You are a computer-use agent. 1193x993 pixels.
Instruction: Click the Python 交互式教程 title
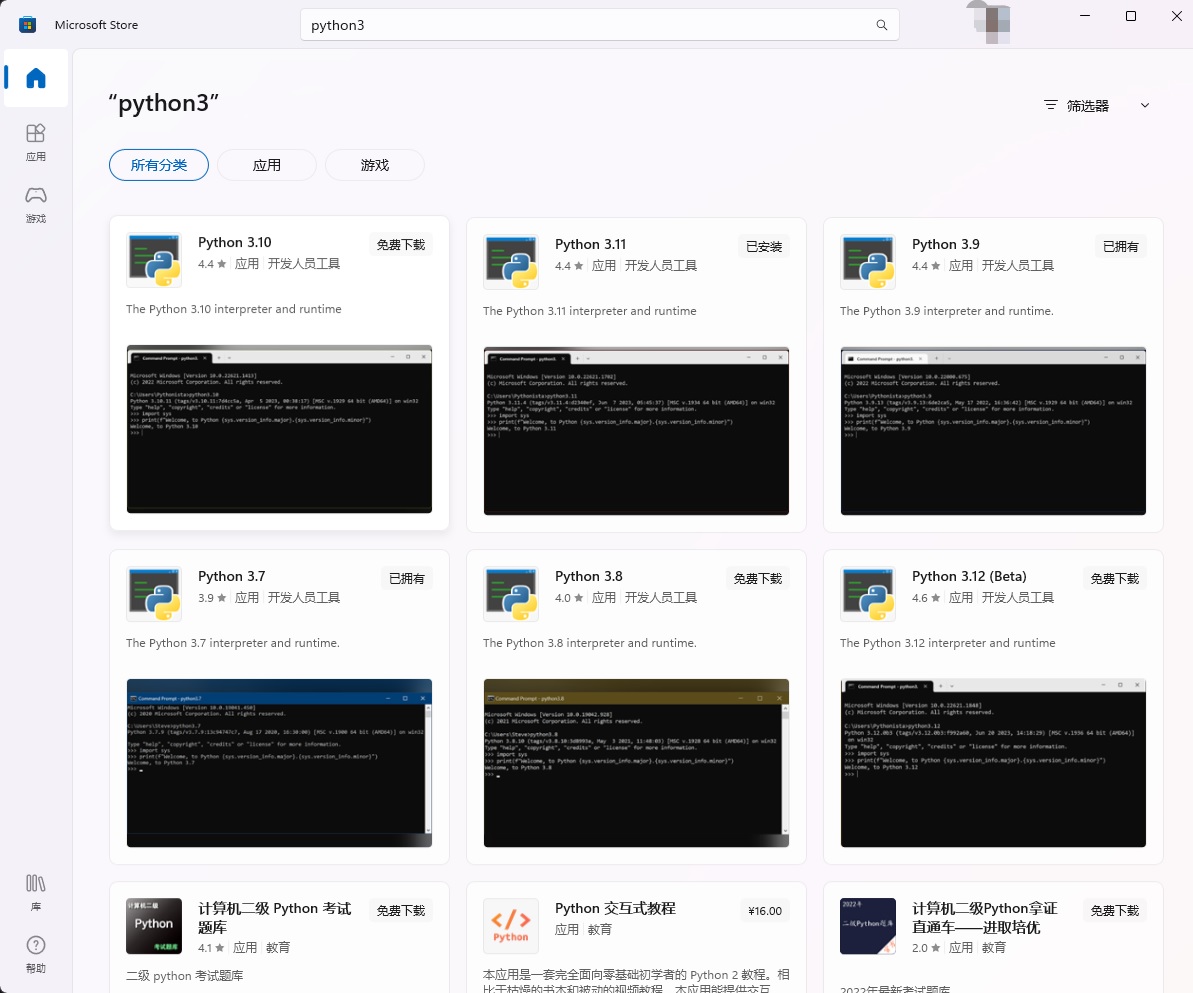click(x=615, y=909)
